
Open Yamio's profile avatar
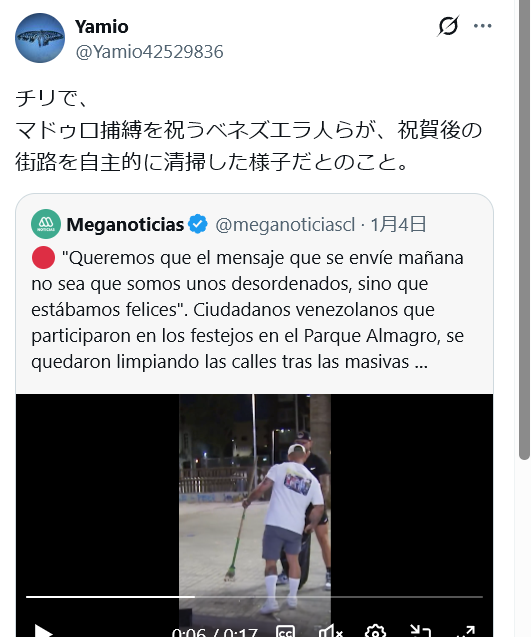40,38
